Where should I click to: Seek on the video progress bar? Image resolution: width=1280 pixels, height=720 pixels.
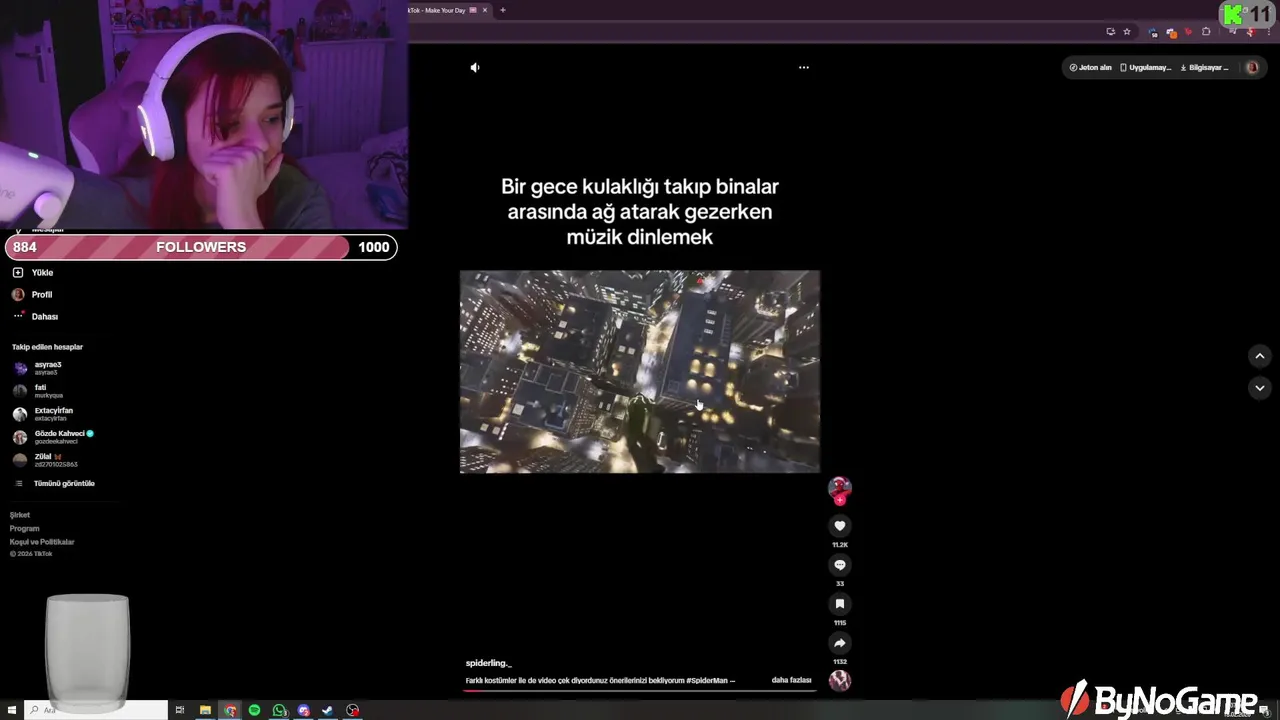(640, 691)
